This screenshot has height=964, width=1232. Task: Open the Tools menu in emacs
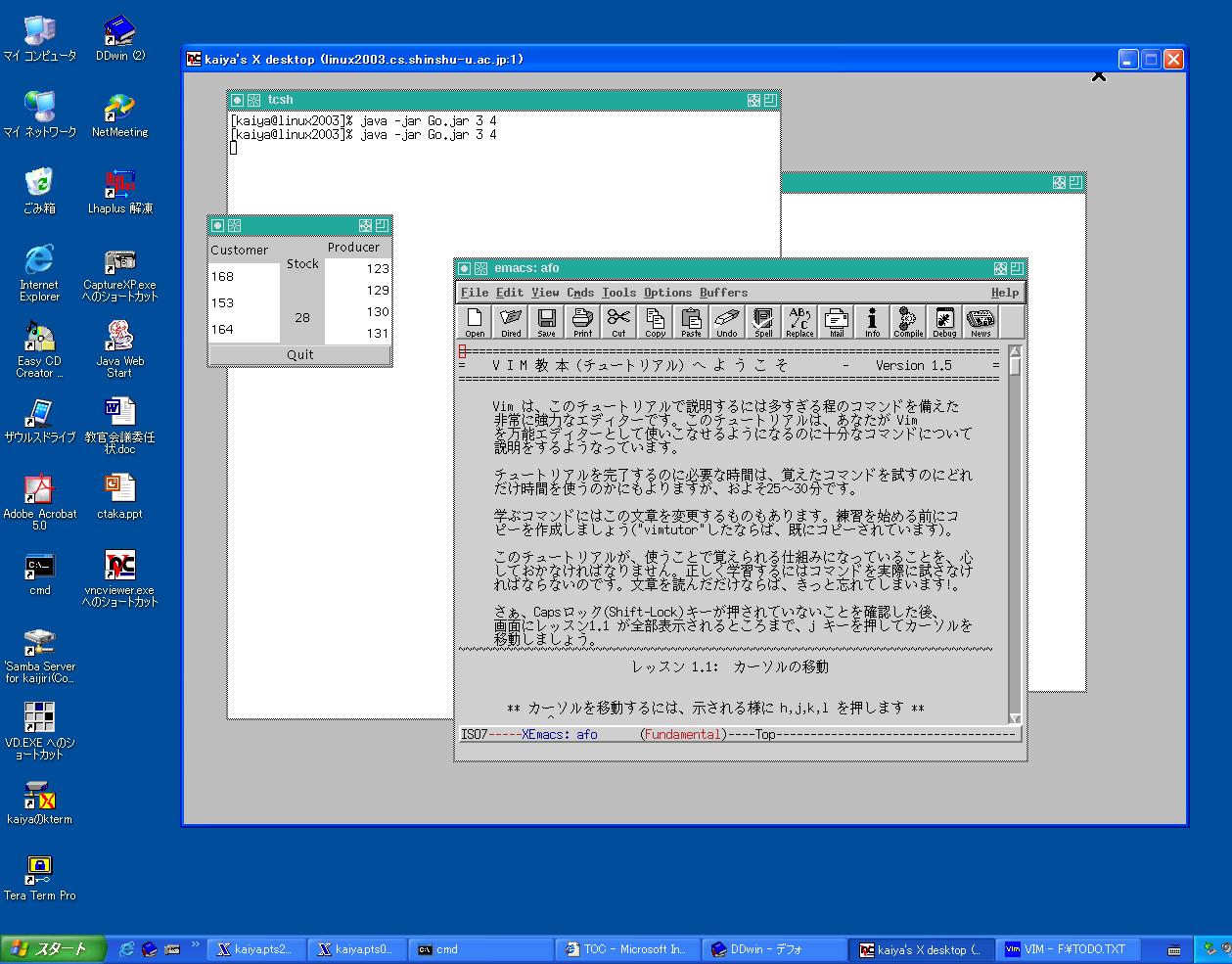(619, 293)
